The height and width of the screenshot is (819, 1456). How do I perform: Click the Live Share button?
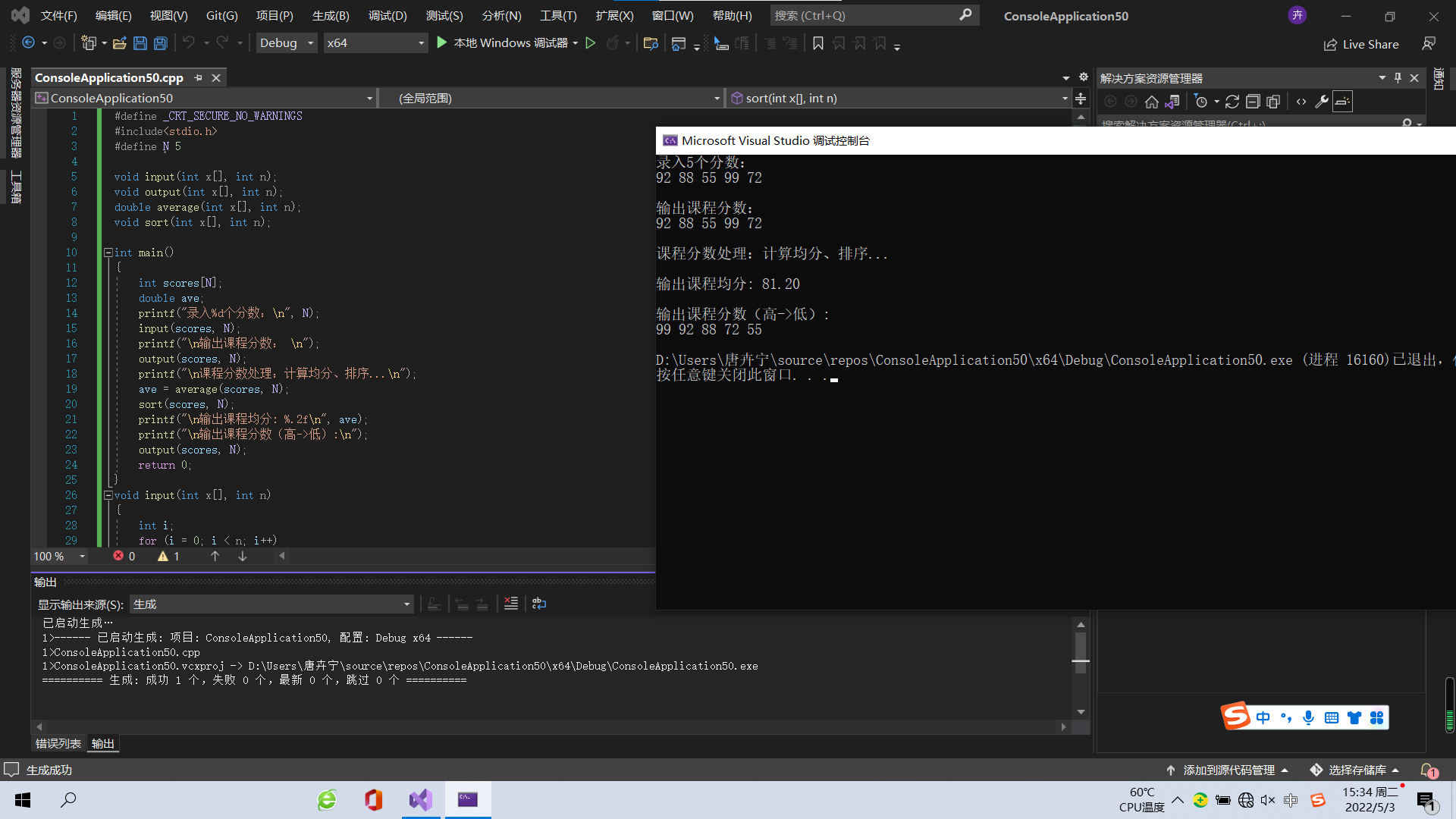click(x=1361, y=44)
